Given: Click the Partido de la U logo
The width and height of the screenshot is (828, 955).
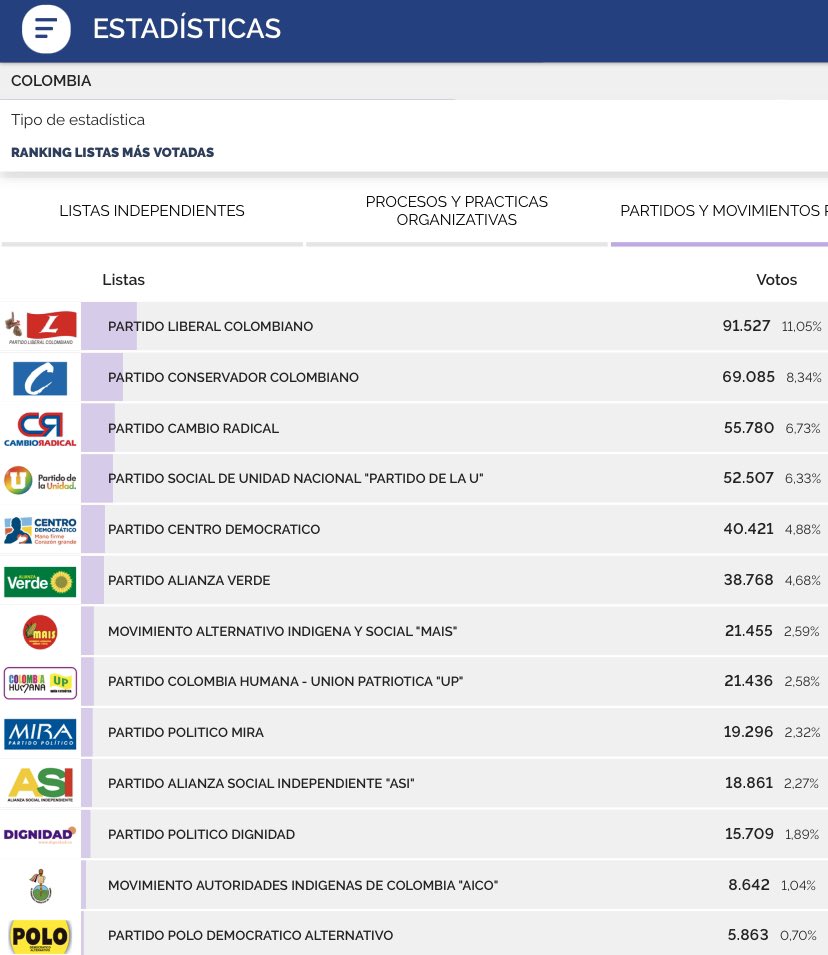Looking at the screenshot, I should tap(40, 480).
